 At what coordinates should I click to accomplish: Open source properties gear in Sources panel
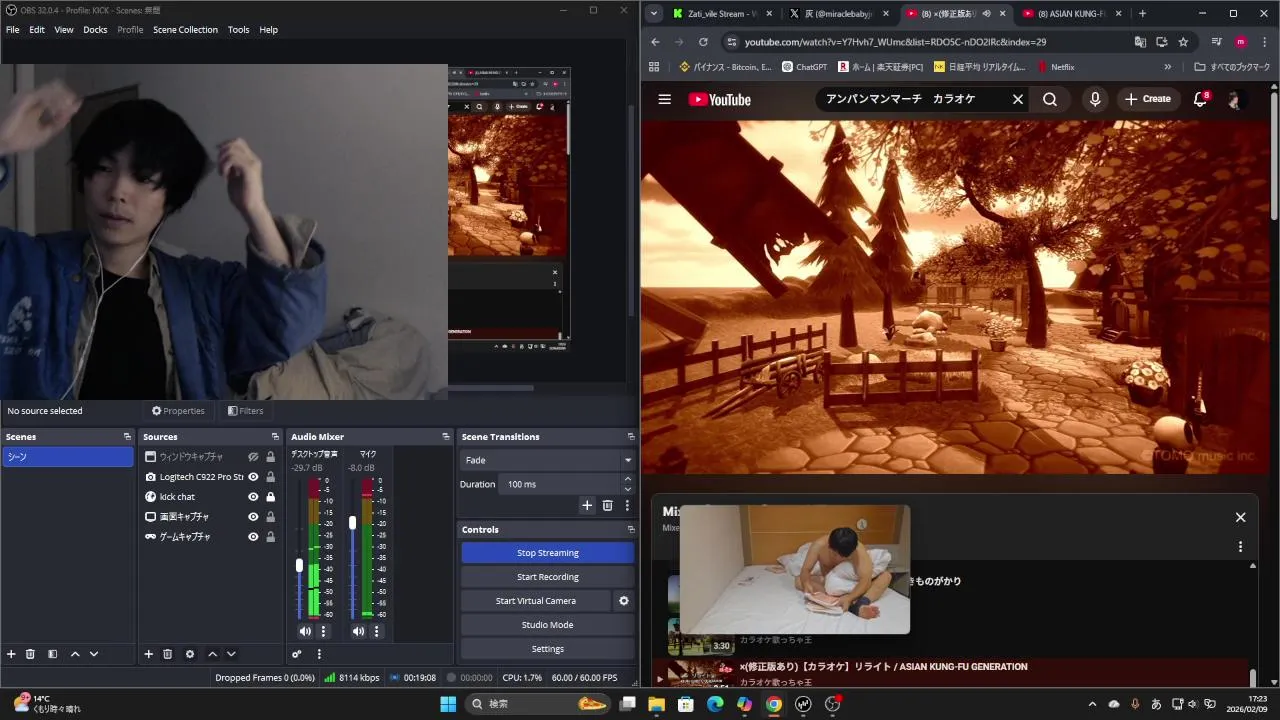[x=190, y=654]
